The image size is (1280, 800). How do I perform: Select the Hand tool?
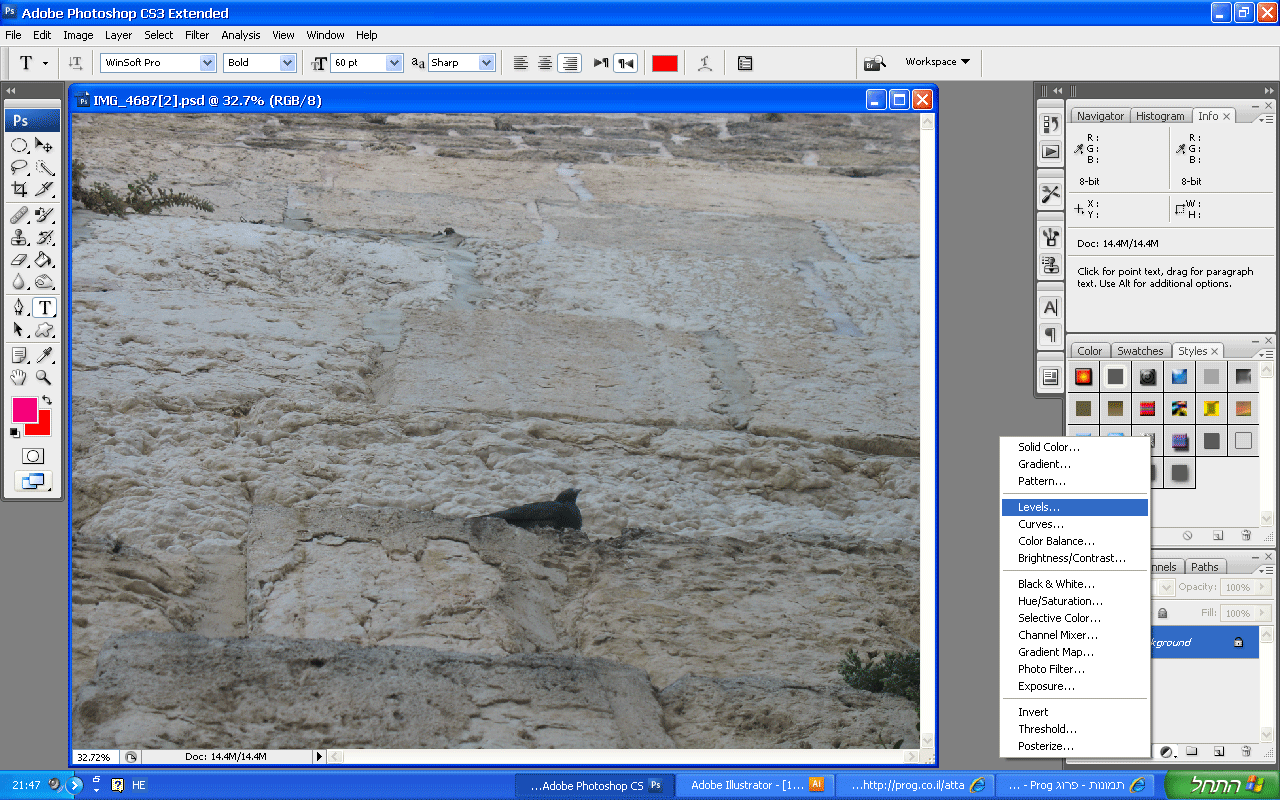[19, 377]
